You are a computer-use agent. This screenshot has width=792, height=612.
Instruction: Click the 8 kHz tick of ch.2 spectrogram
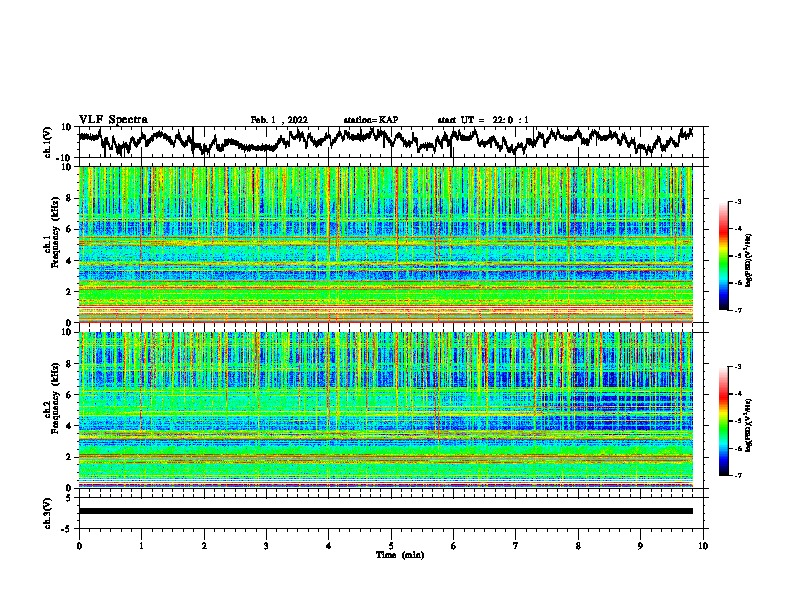[x=70, y=364]
